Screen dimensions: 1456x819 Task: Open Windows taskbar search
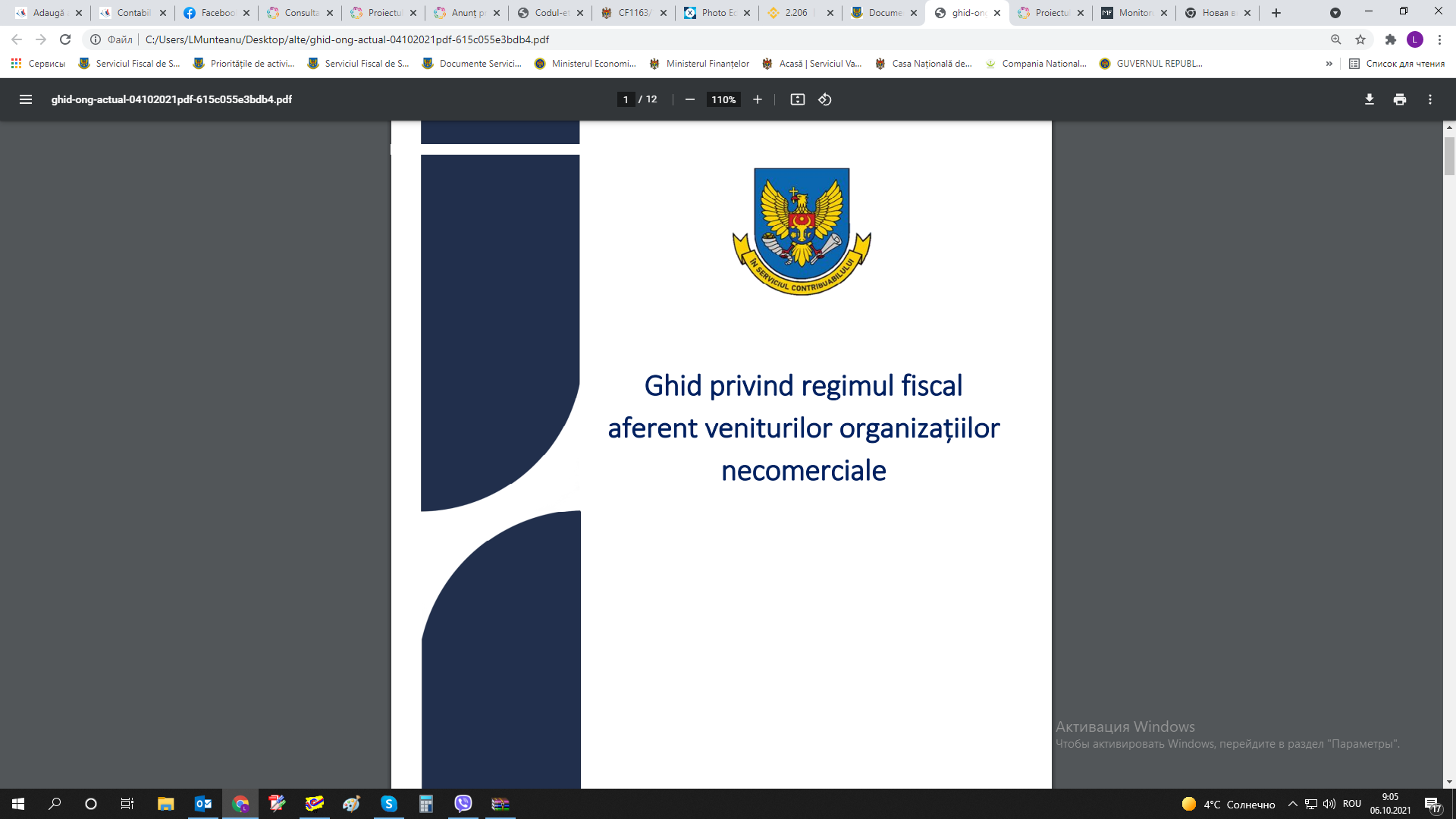tap(55, 804)
